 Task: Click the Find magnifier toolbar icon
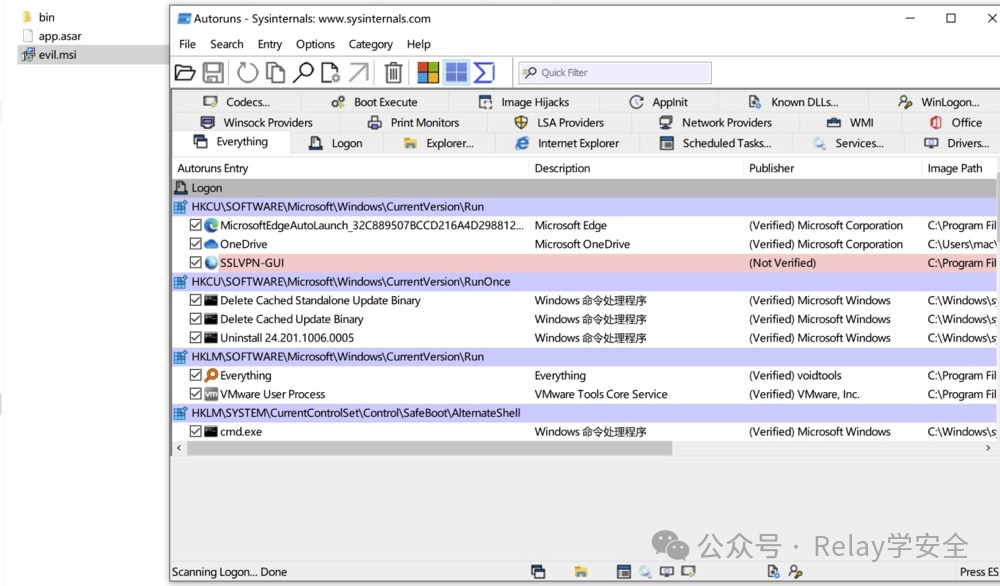(303, 73)
